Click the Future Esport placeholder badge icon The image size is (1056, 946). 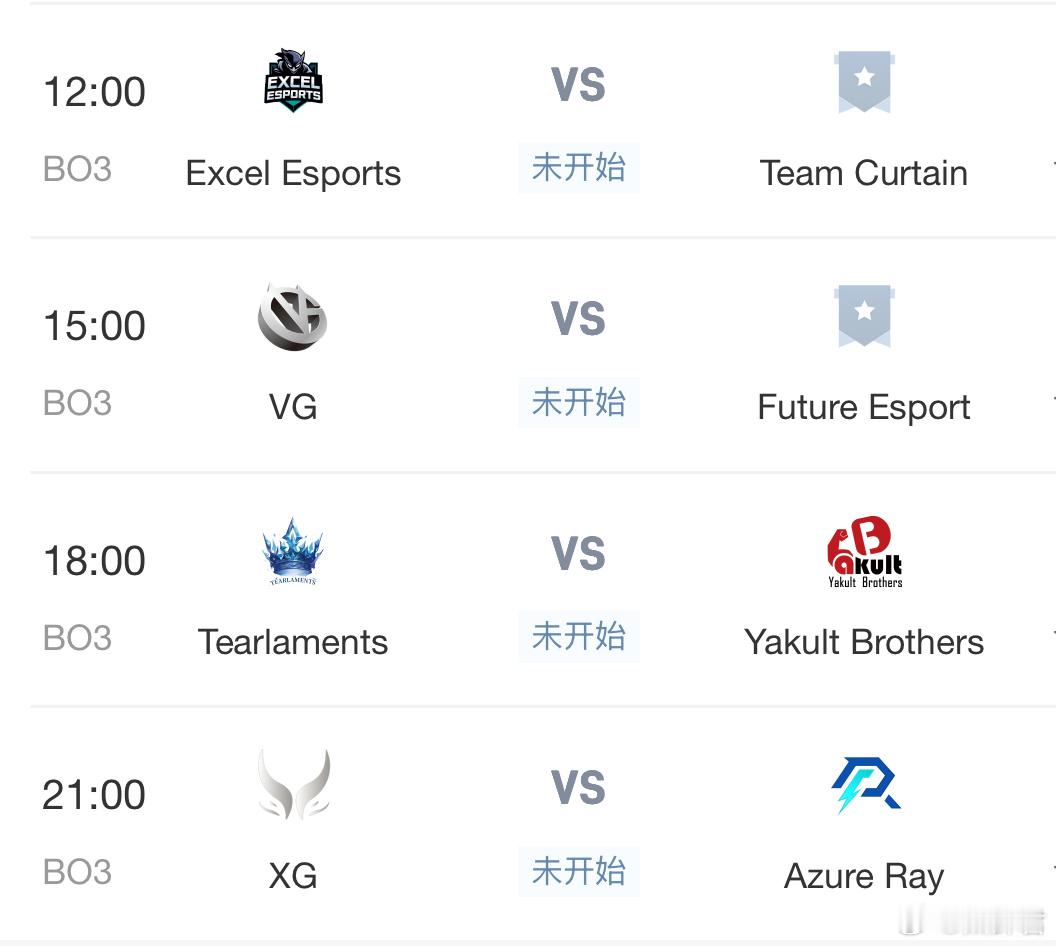pos(864,316)
